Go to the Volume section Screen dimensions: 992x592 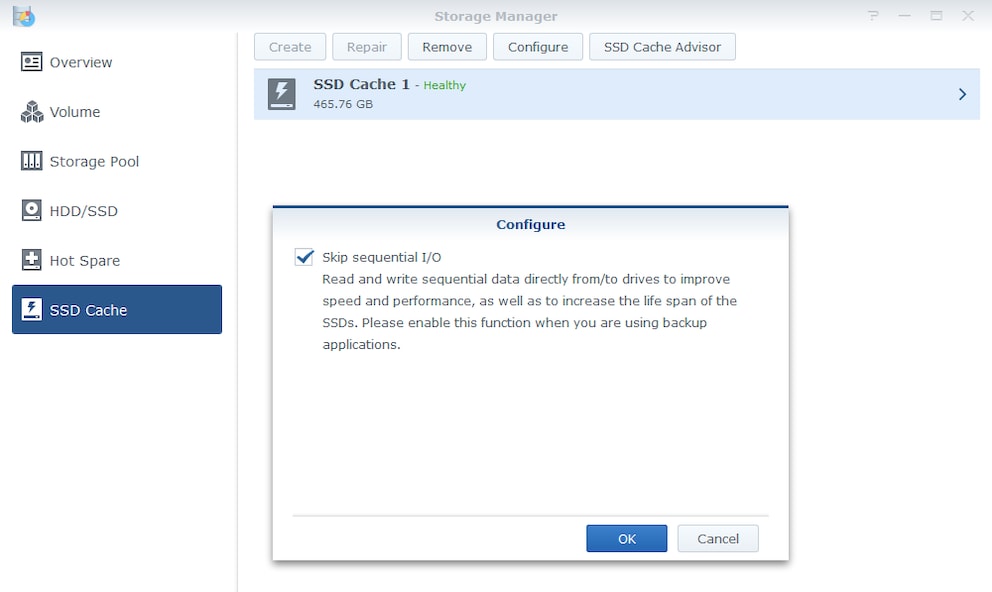click(x=117, y=112)
